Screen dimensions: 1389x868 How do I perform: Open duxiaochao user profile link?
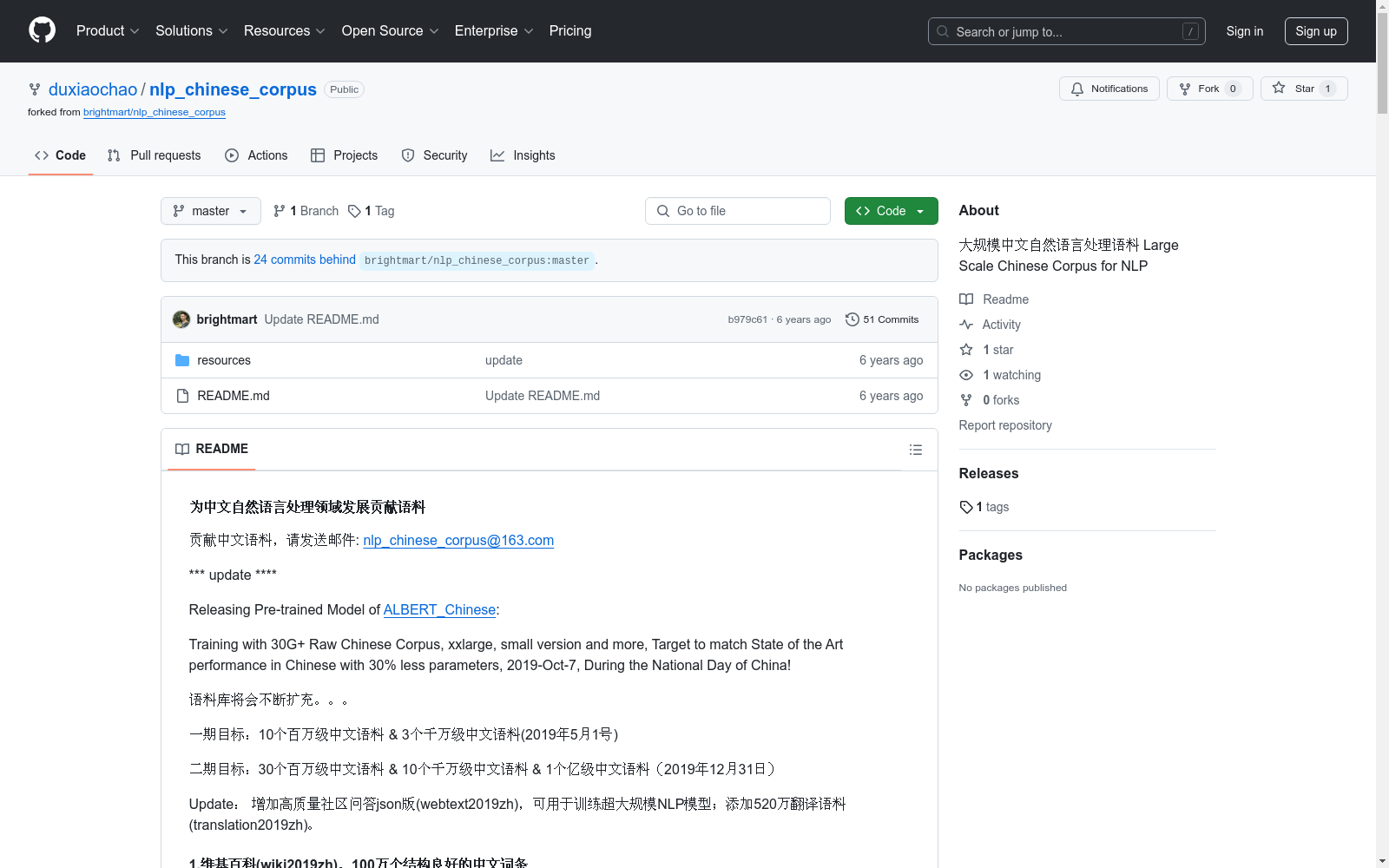[x=93, y=89]
